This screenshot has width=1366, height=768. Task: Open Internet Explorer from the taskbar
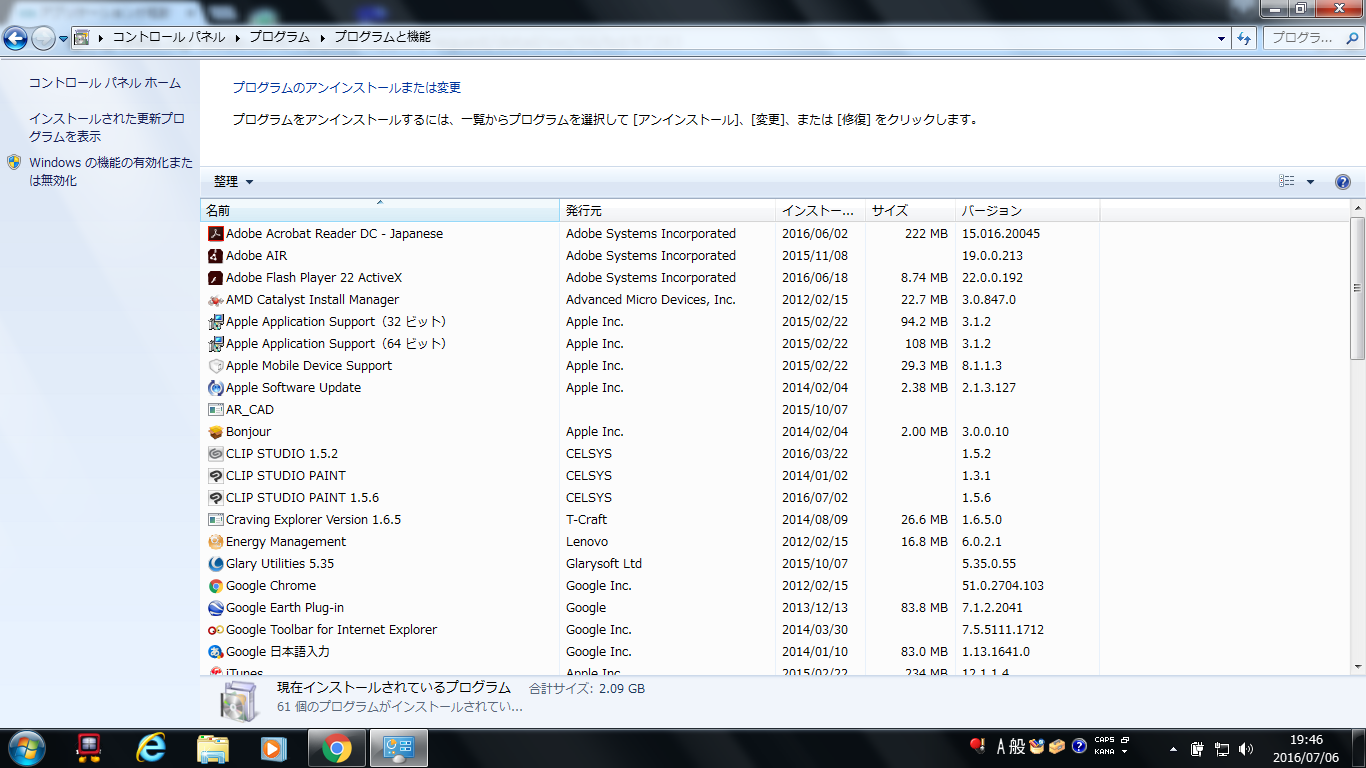pyautogui.click(x=151, y=747)
